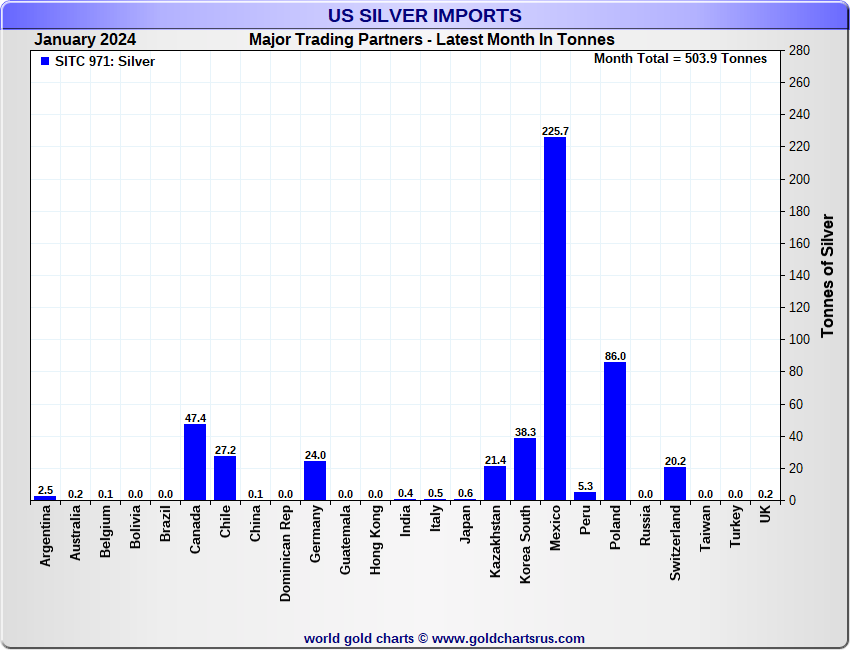The height and width of the screenshot is (650, 850).
Task: Click the 'SITC 971: Silver' legend label
Action: (x=105, y=61)
